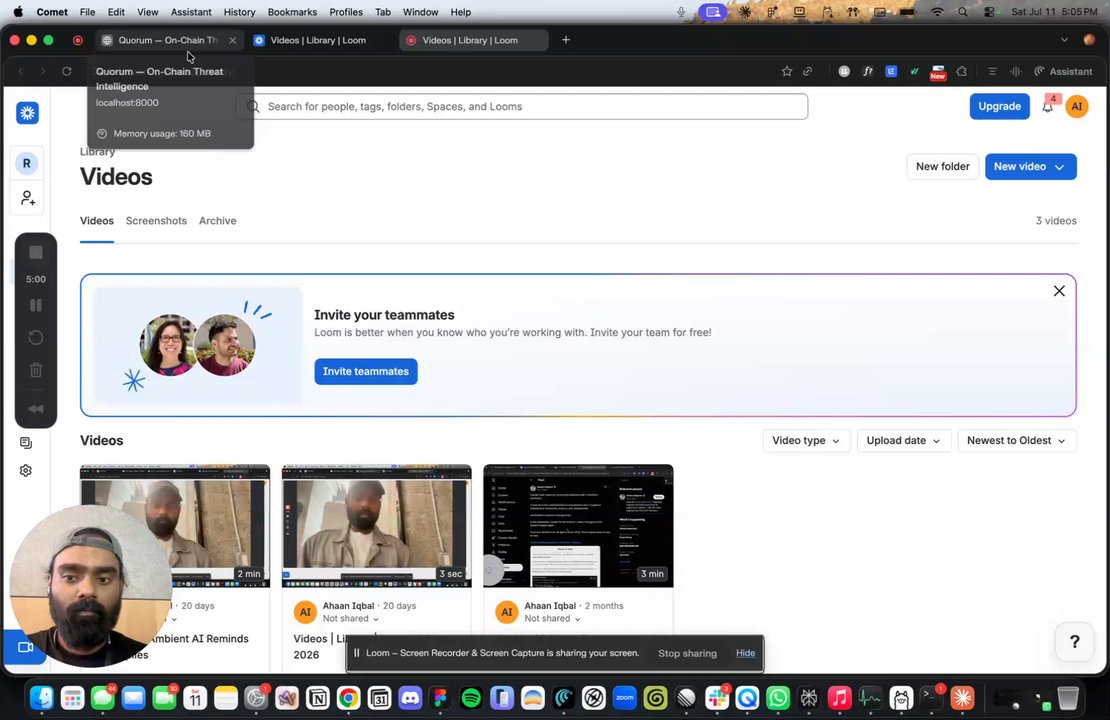Expand Not shared on the 3 min video
This screenshot has width=1110, height=720.
point(552,619)
